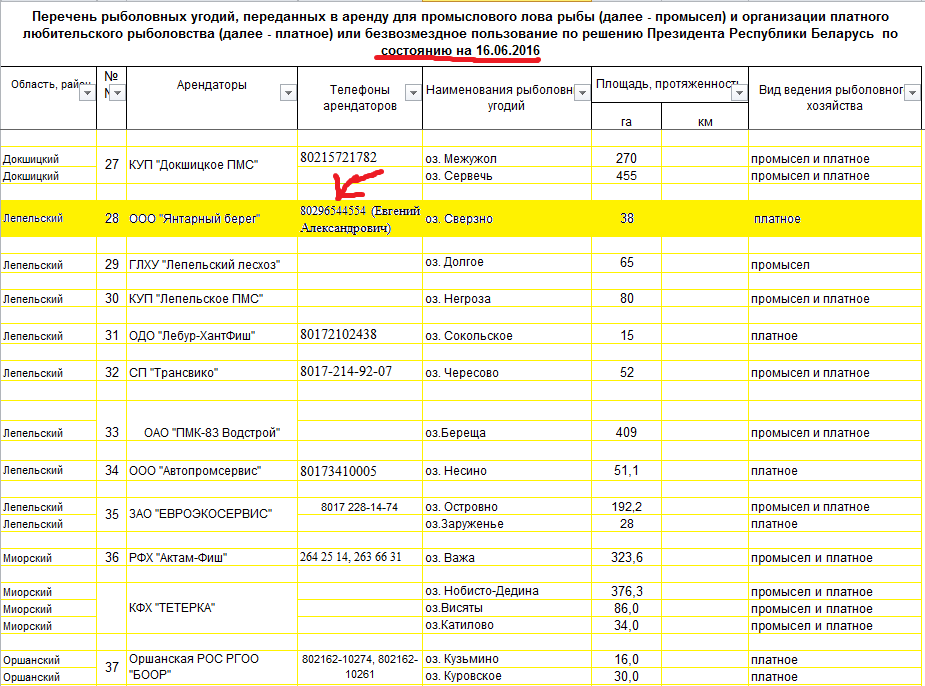925x686 pixels.
Task: Open filter for 'Вид ведения рыболовного хозяйства'
Action: [912, 92]
